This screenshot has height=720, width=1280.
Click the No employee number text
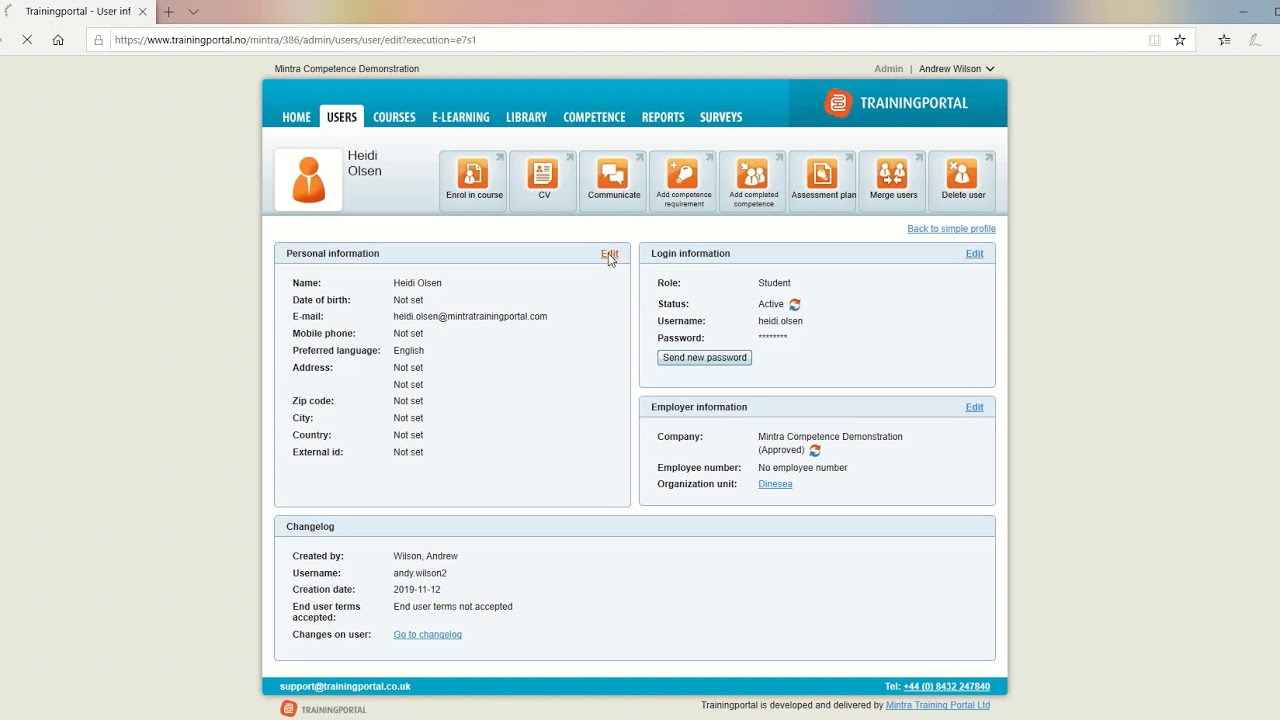(x=802, y=468)
